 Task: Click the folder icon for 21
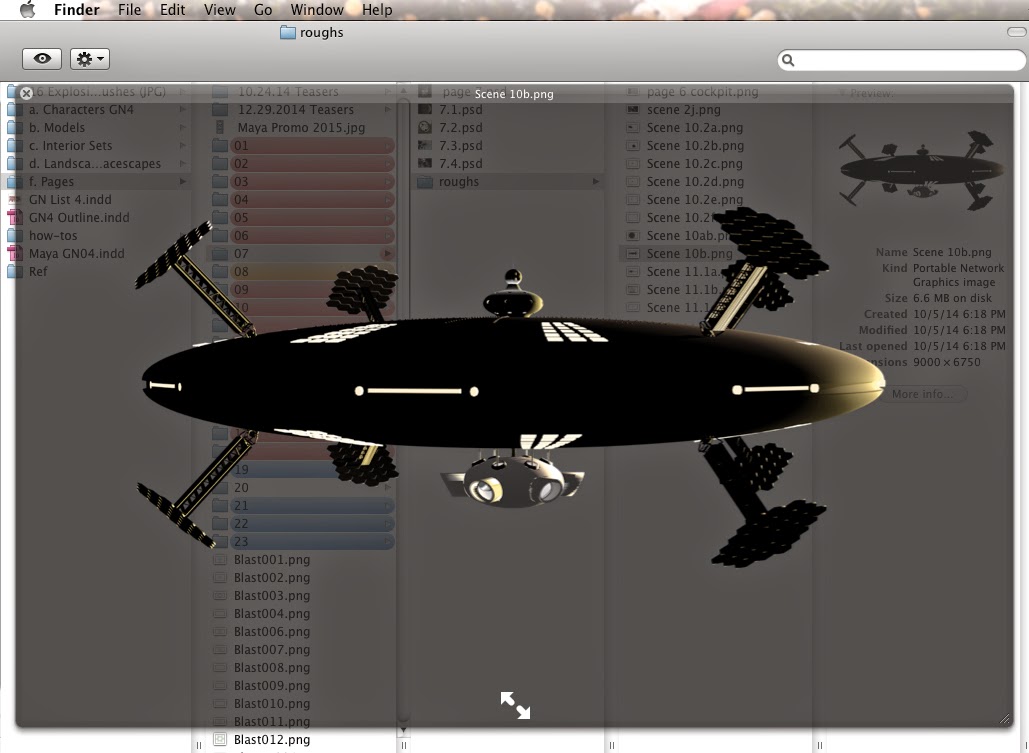(220, 506)
